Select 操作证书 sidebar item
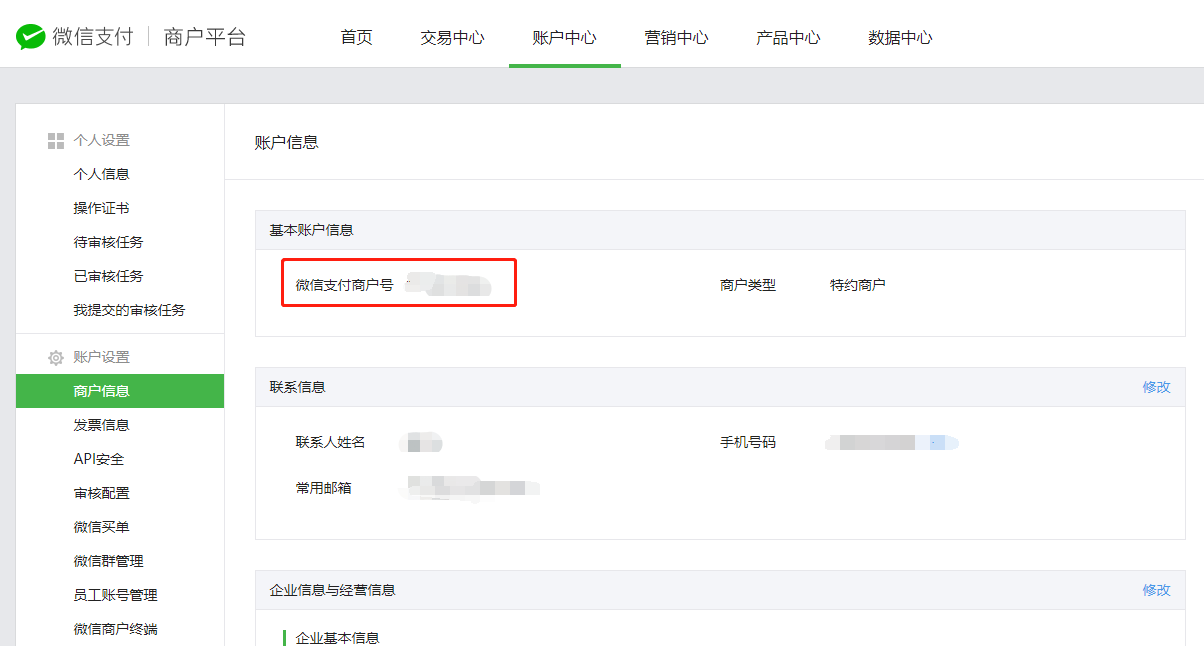 point(101,208)
